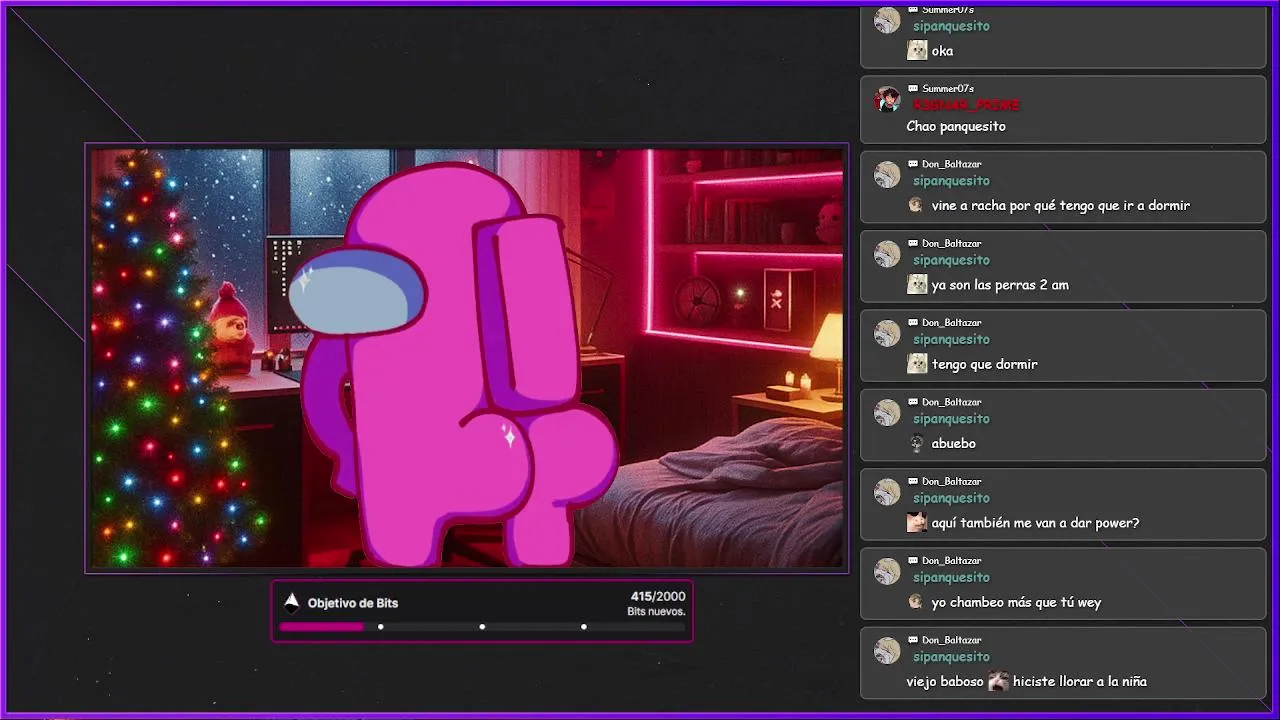Click reply bubble icon above "viejo baboso" message

coord(913,640)
